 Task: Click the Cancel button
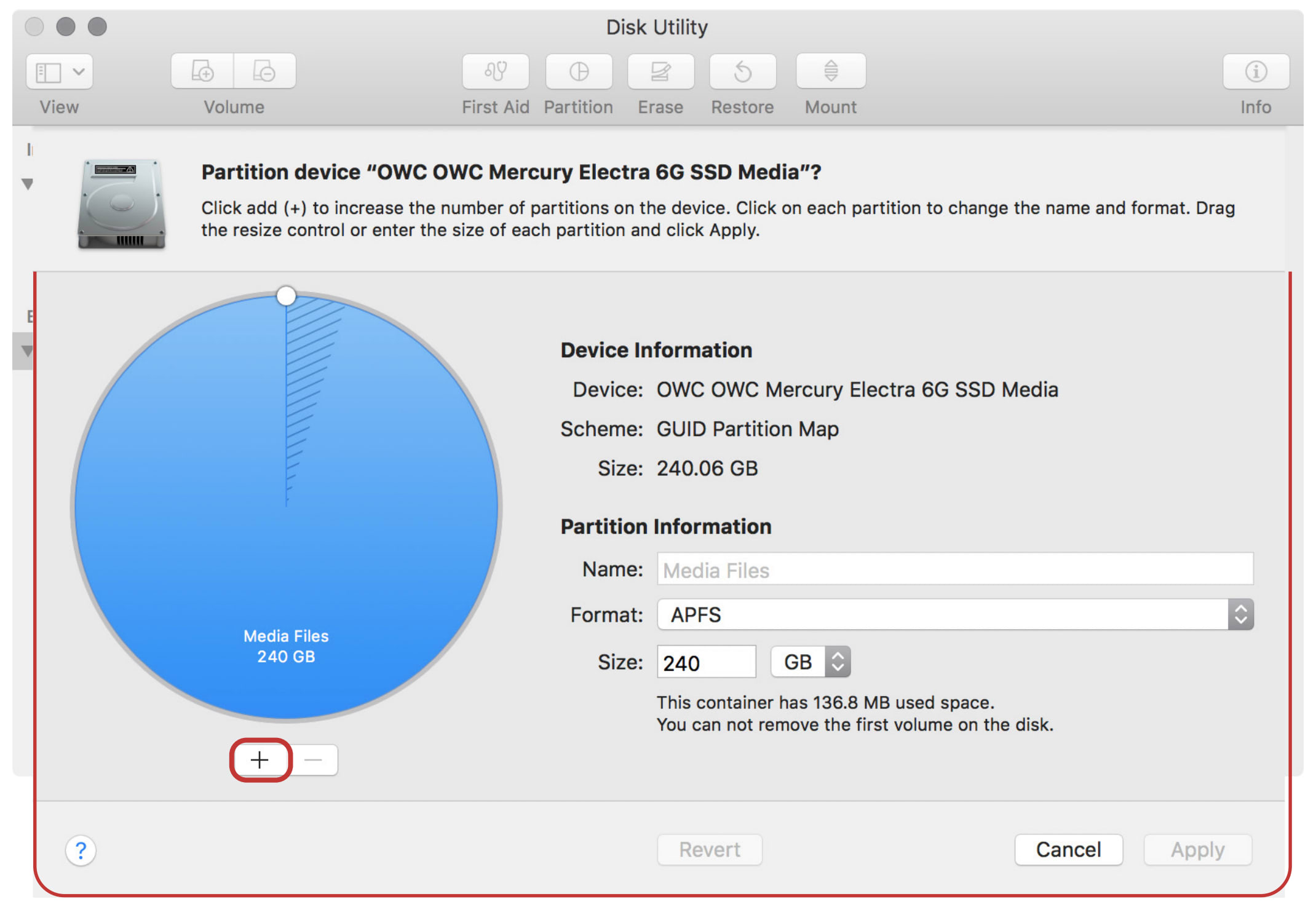(x=1068, y=849)
